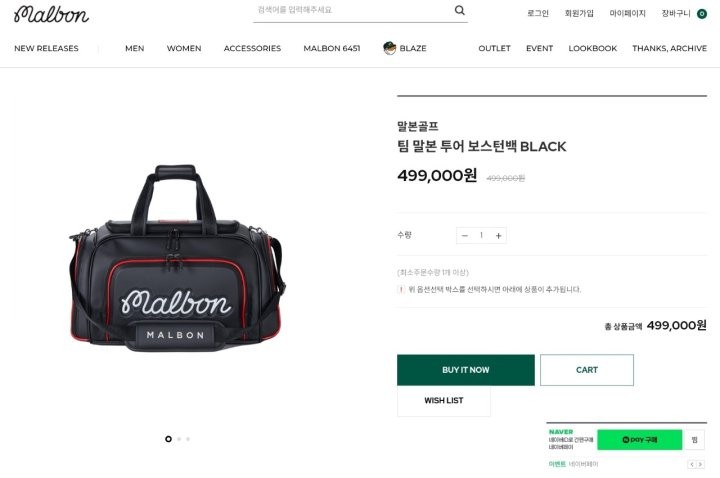
Task: Click the Boston bag product image
Action: (x=177, y=259)
